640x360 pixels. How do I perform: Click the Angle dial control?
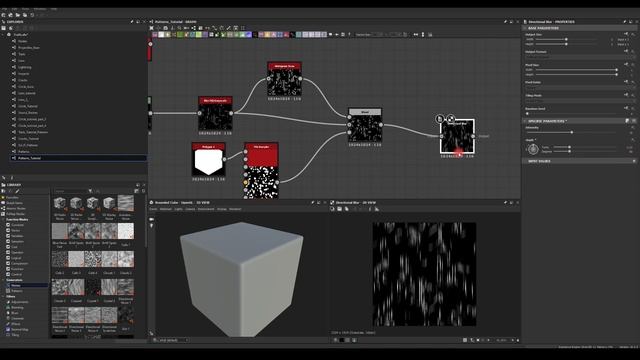[533, 149]
